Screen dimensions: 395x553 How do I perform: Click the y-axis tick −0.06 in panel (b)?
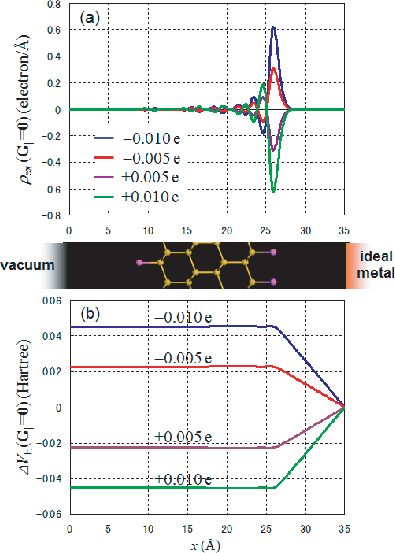point(49,515)
